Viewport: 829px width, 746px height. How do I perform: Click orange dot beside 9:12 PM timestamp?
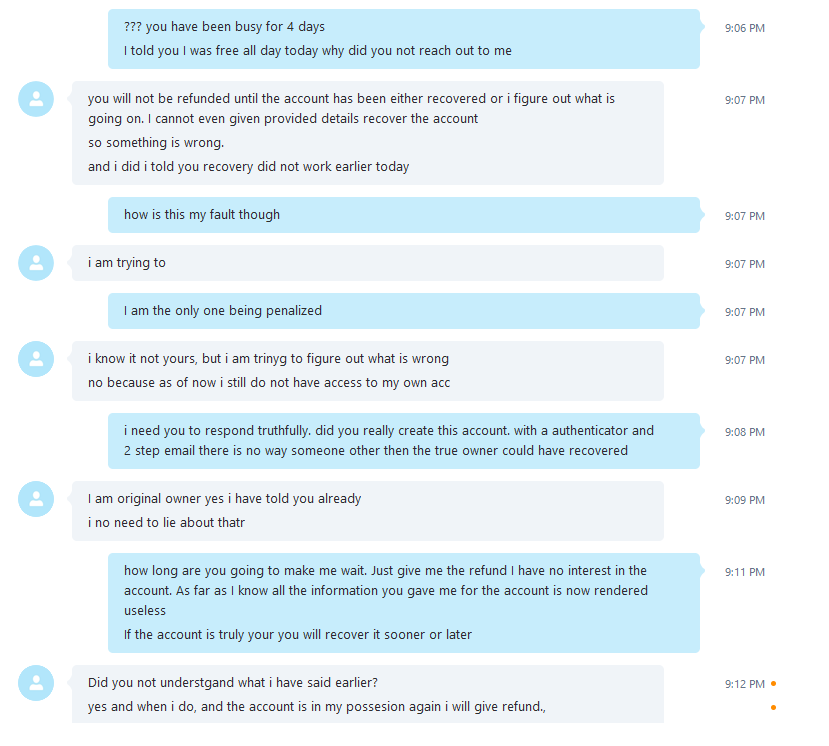click(773, 684)
